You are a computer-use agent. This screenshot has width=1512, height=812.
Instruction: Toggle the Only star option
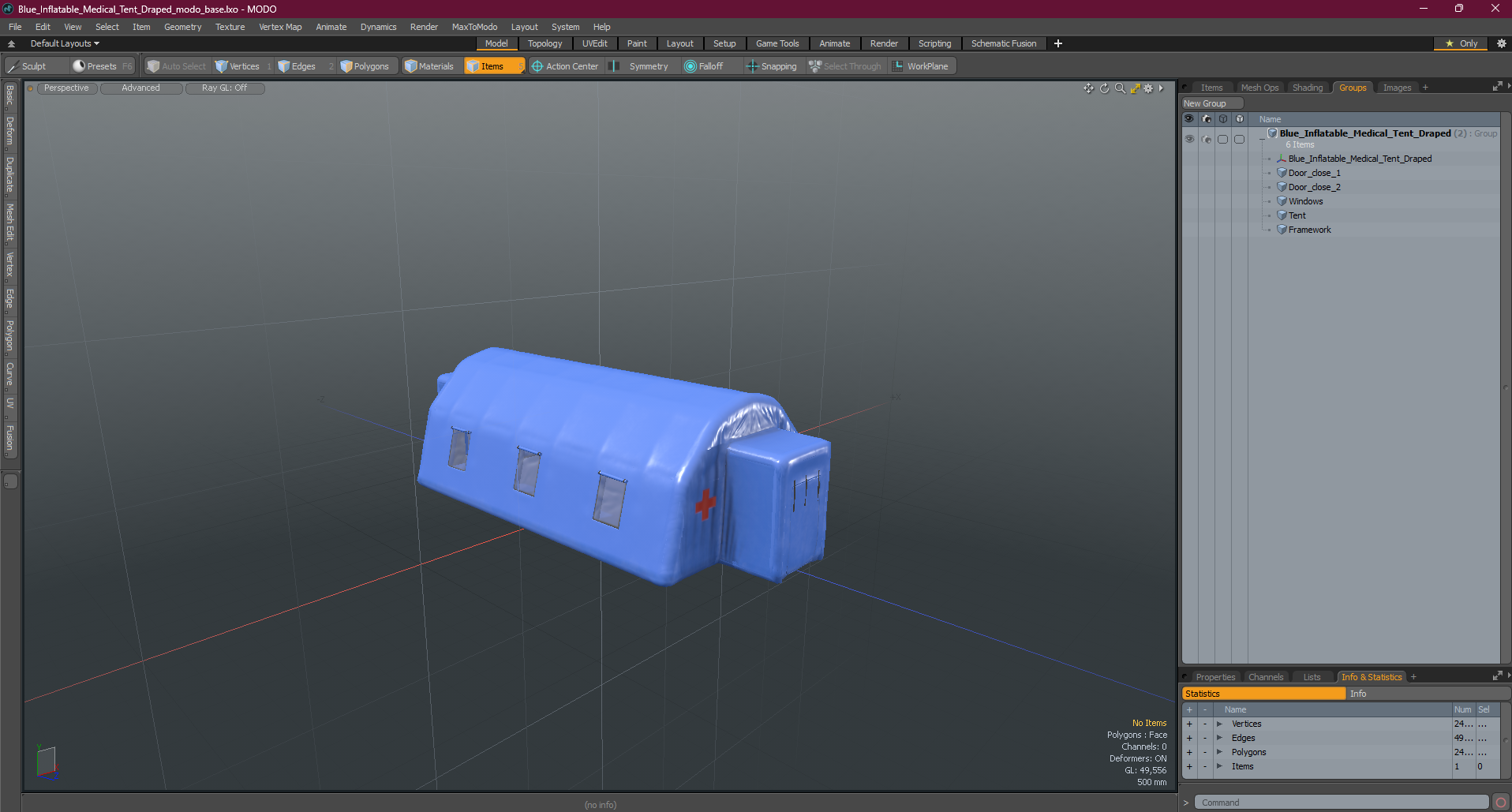click(x=1461, y=43)
